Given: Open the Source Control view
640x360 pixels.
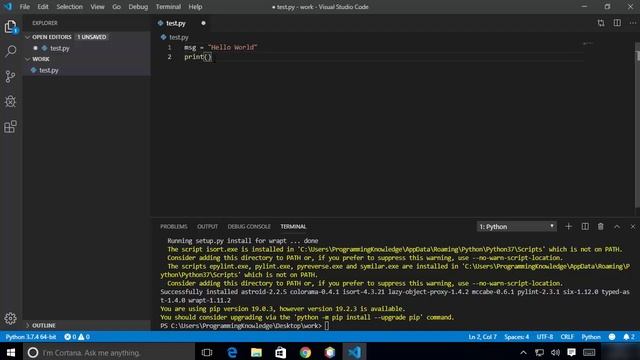Looking at the screenshot, I should pyautogui.click(x=11, y=76).
